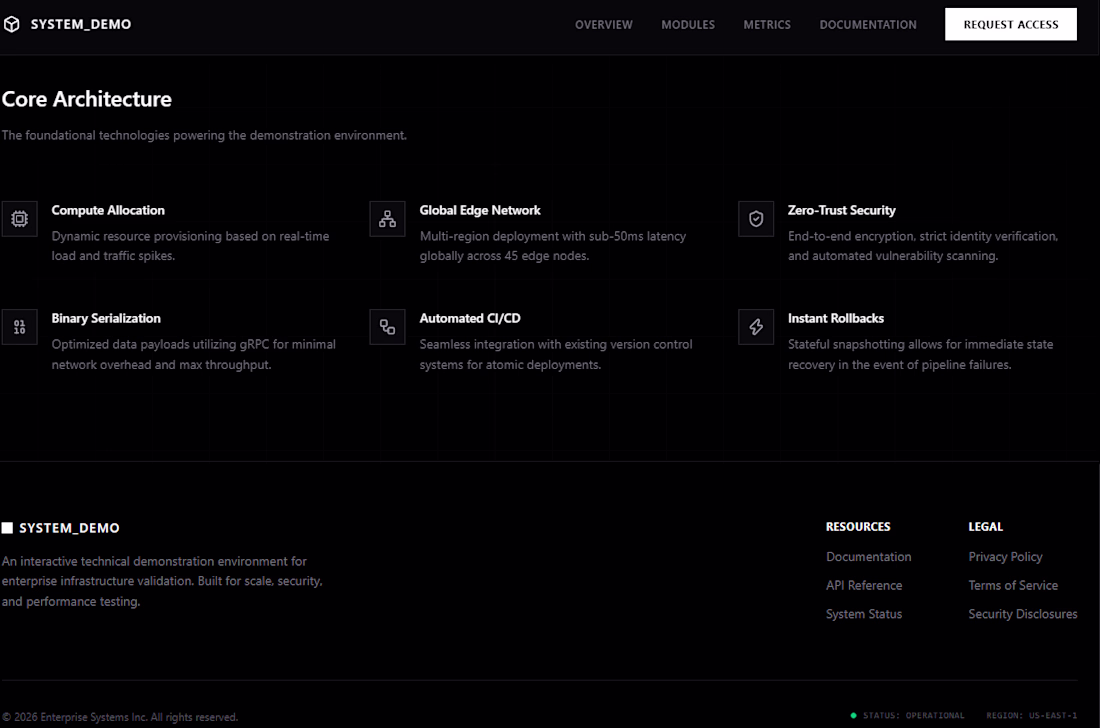1100x728 pixels.
Task: Click the 'interactive technical demonstration' footer blurb
Action: [162, 581]
